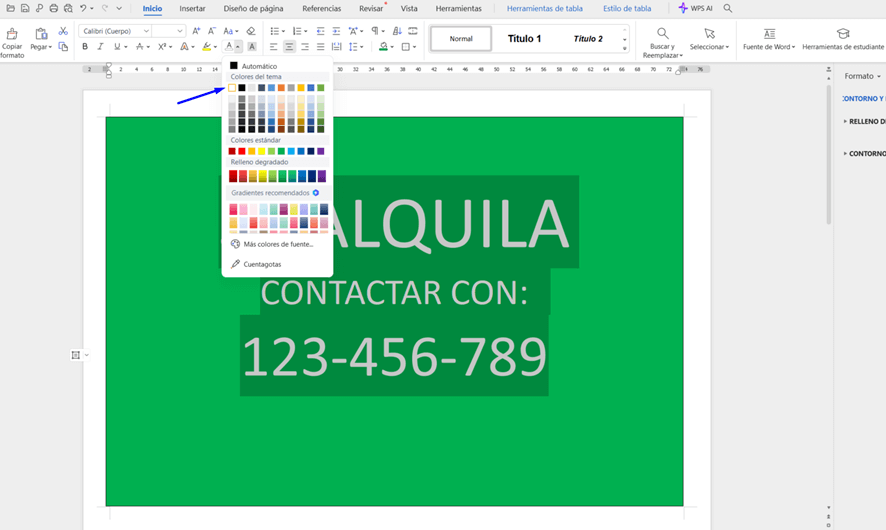Align text left
The image size is (886, 530).
[273, 47]
